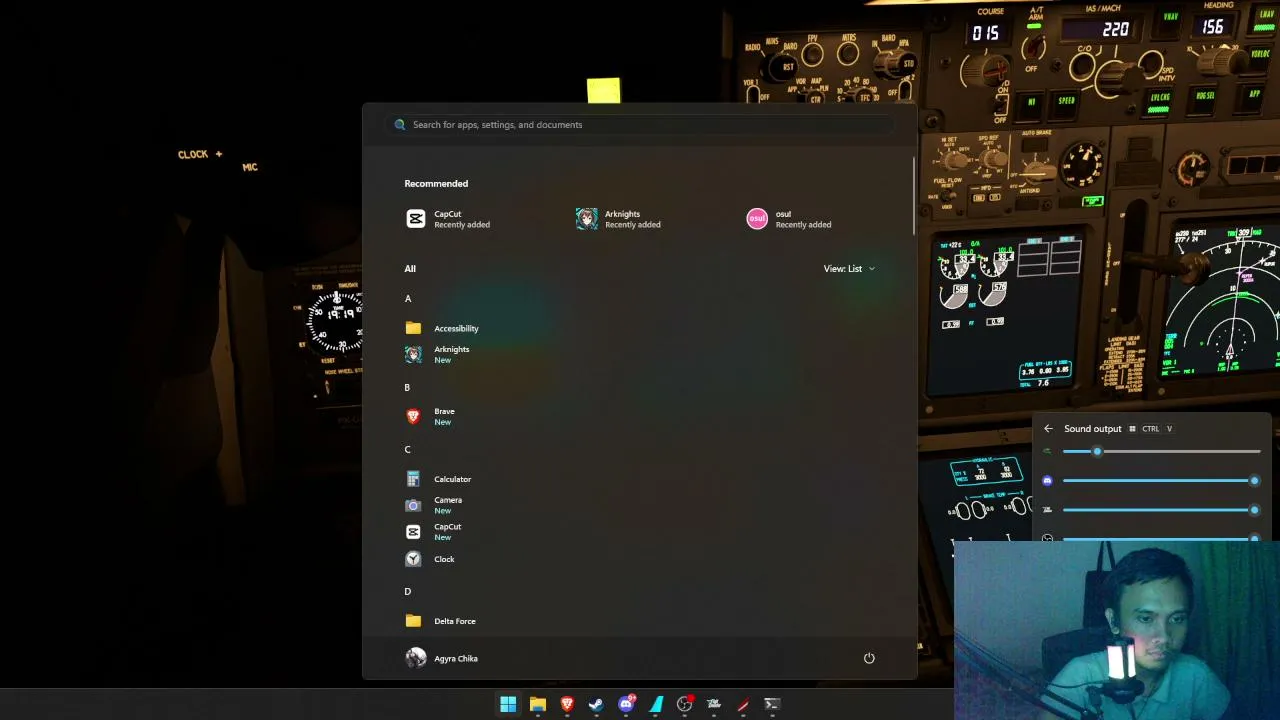Open the Start button on the taskbar

pos(508,704)
